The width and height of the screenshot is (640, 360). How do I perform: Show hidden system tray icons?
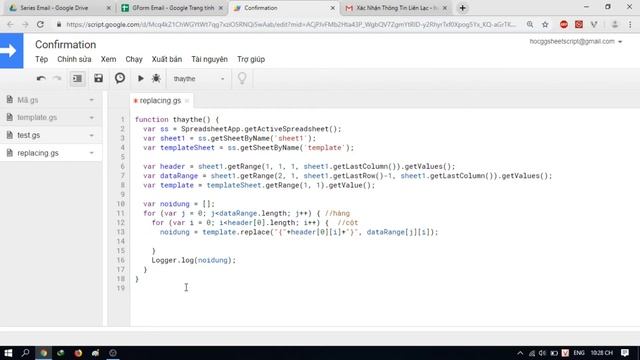click(x=520, y=353)
